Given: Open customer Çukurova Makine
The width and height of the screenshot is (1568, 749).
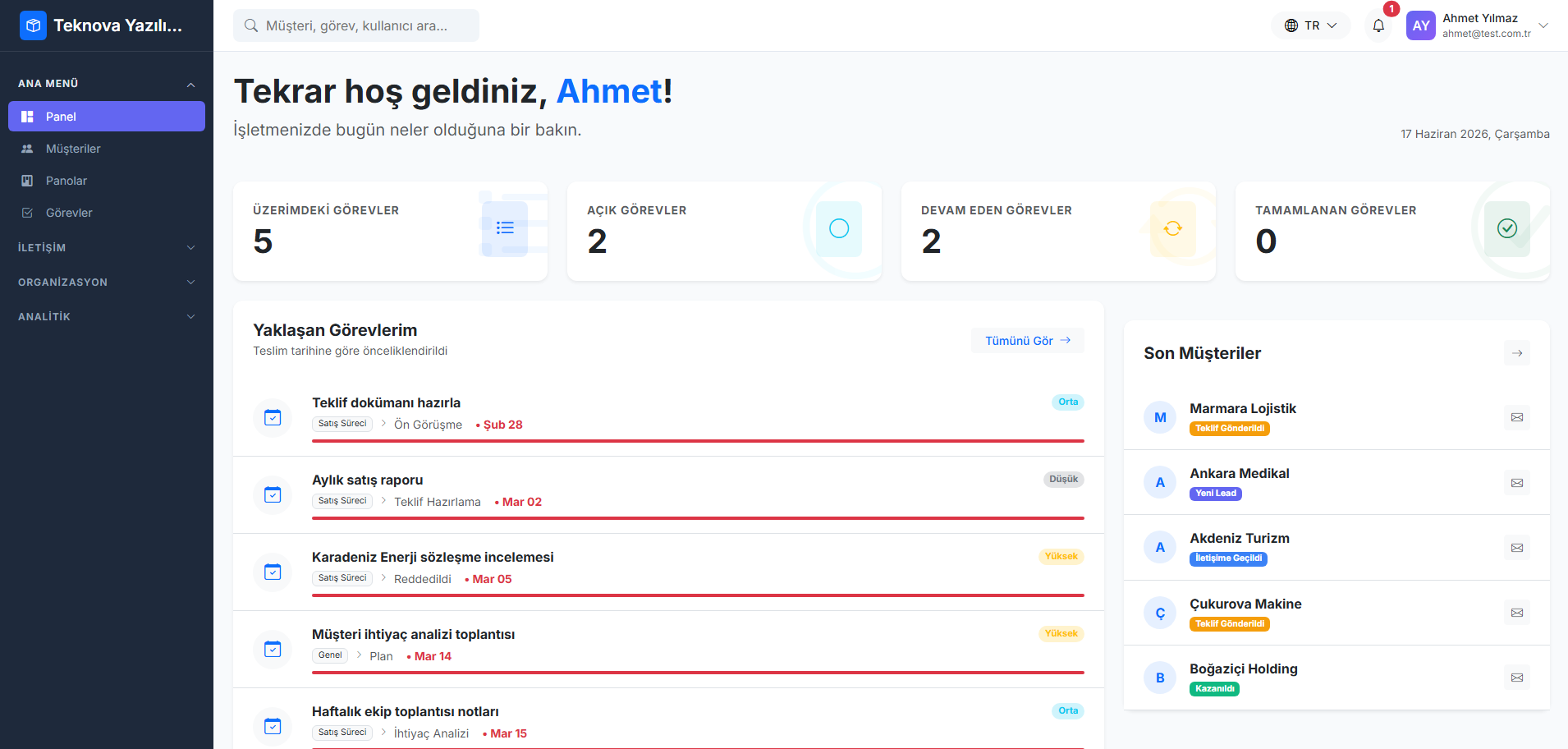Looking at the screenshot, I should (1245, 604).
